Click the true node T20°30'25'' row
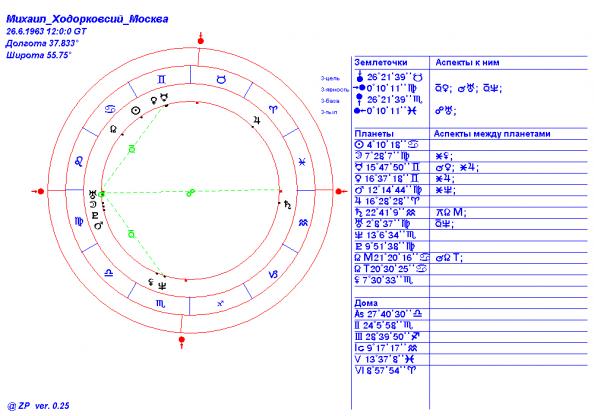Image resolution: width=594 pixels, height=416 pixels. point(391,269)
